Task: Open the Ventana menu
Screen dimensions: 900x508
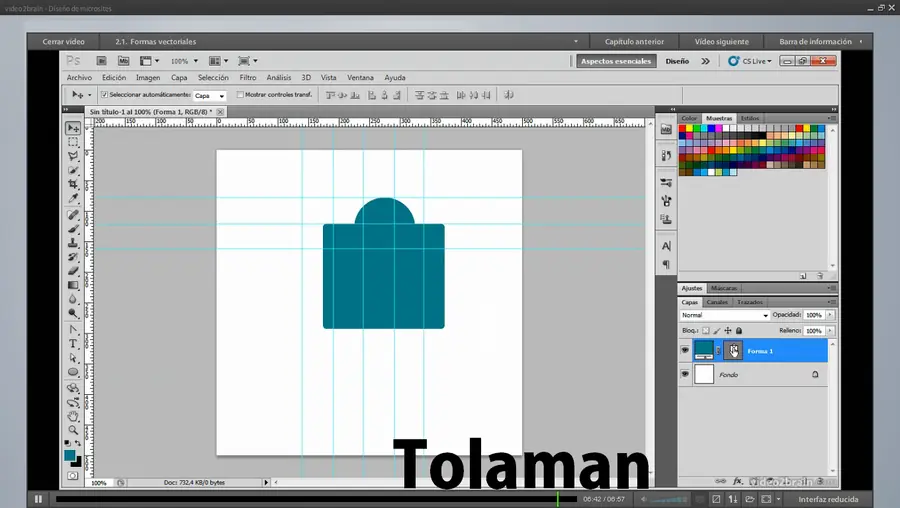Action: 360,77
